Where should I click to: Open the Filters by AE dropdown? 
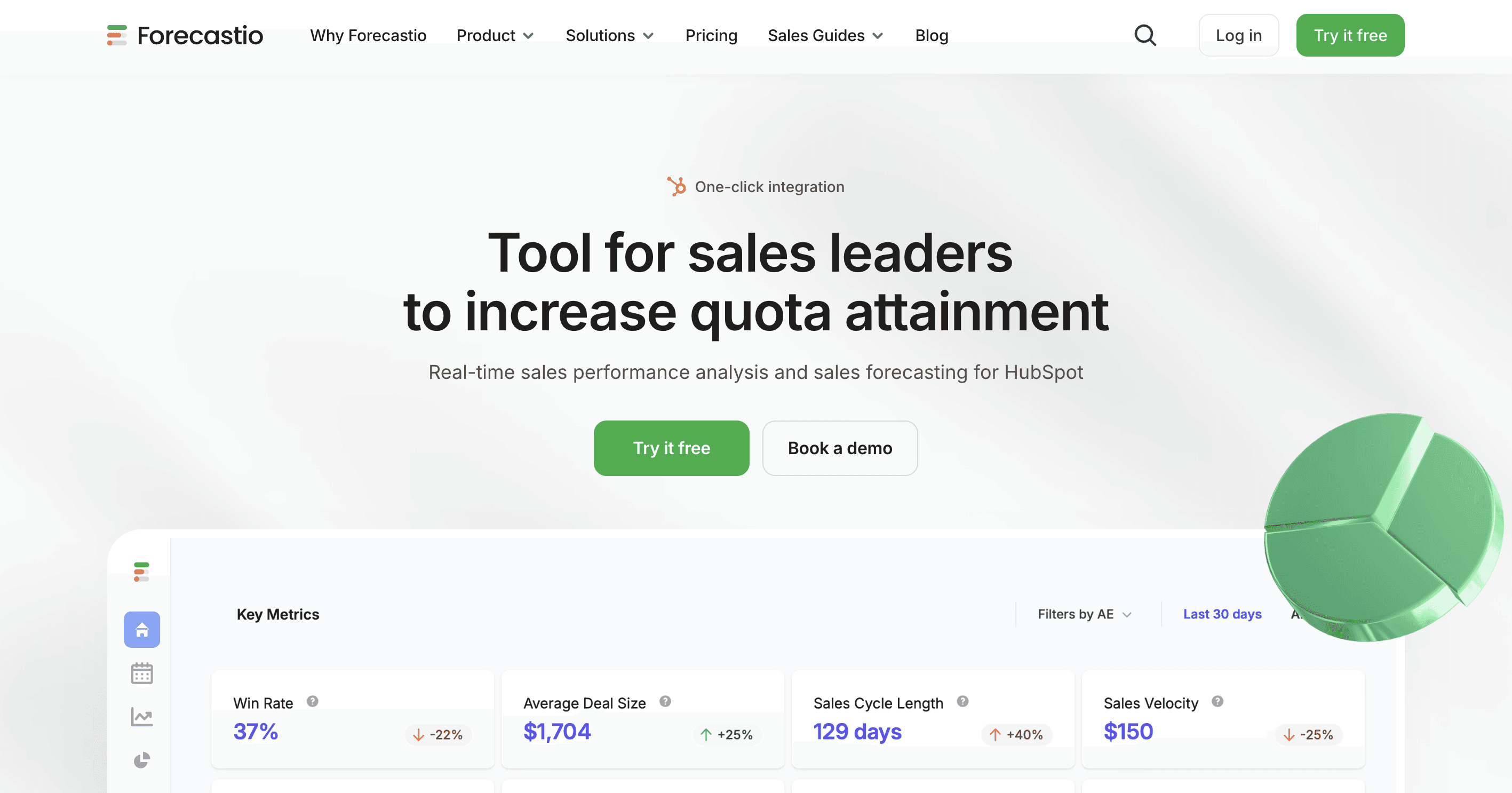(x=1085, y=614)
